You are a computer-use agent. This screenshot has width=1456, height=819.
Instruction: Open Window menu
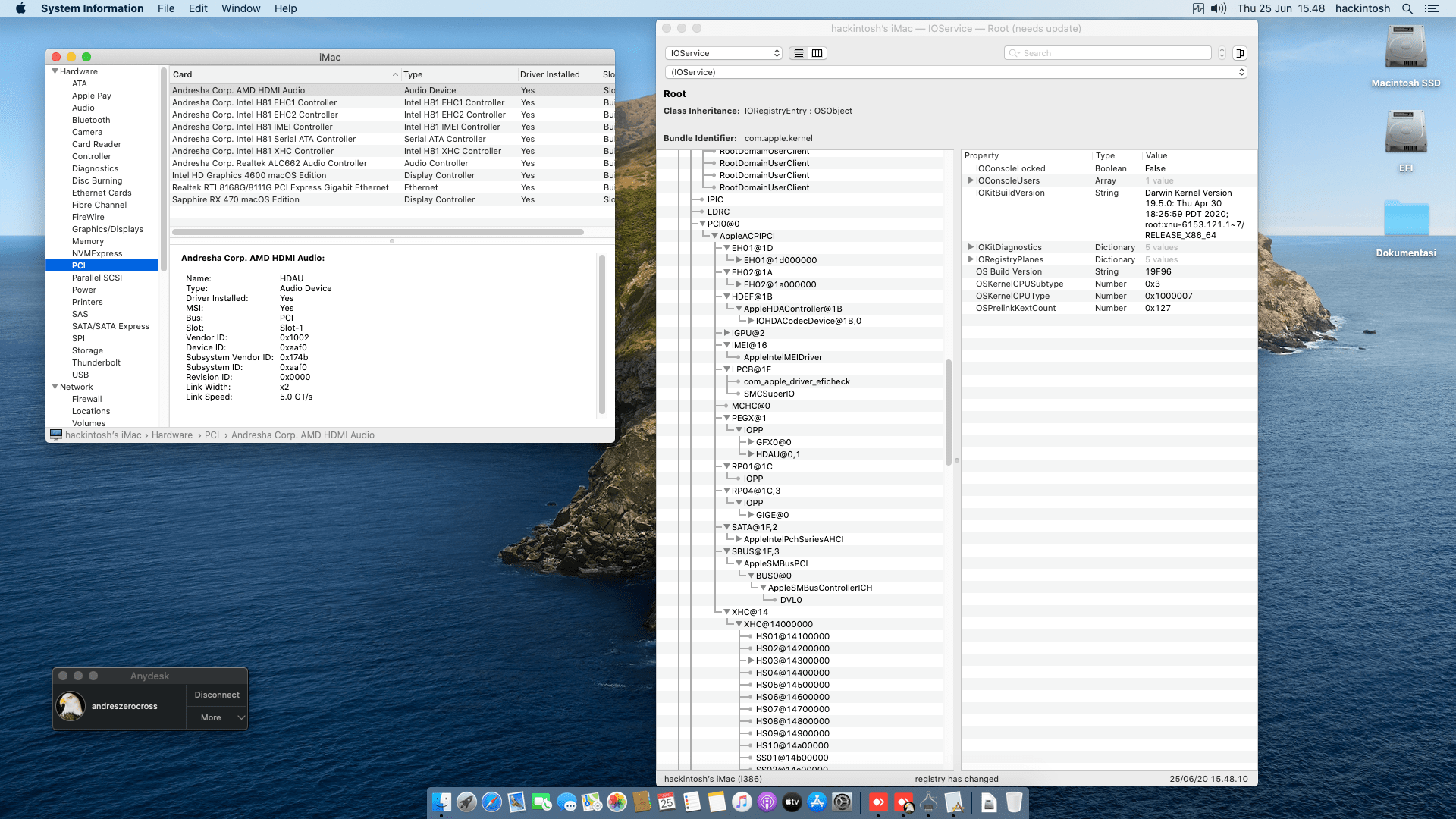[x=240, y=8]
